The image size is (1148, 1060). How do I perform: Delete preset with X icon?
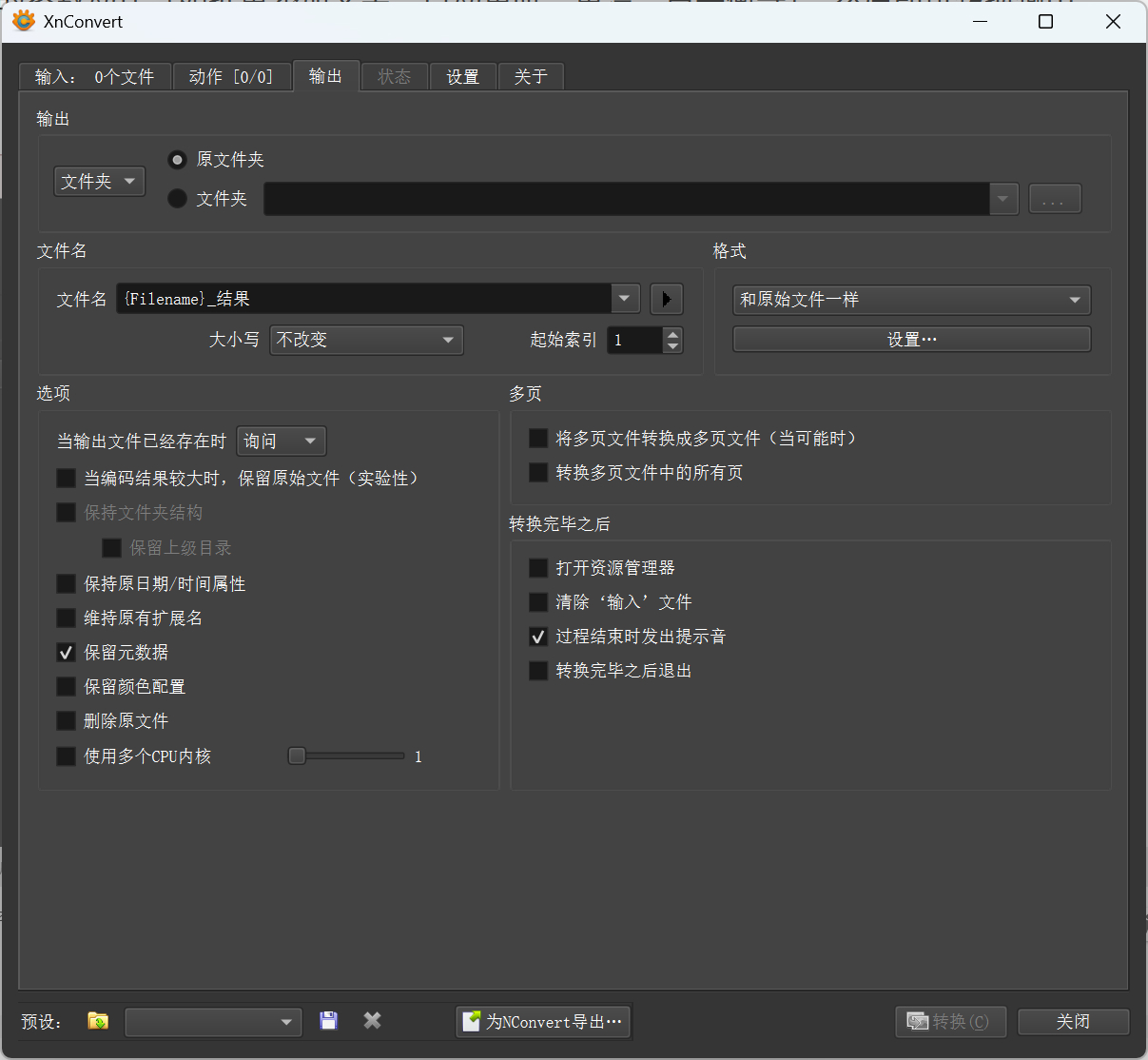pos(373,1021)
